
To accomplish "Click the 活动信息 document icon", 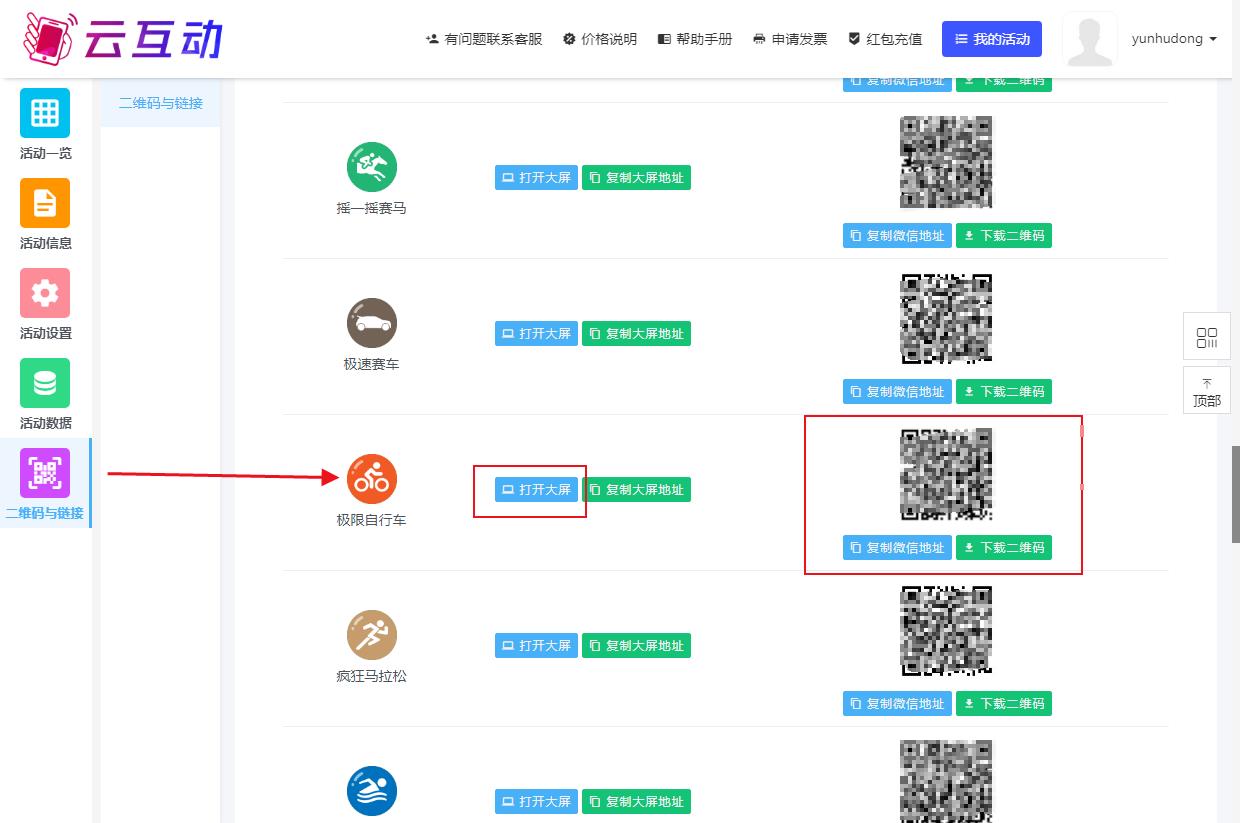I will (45, 203).
